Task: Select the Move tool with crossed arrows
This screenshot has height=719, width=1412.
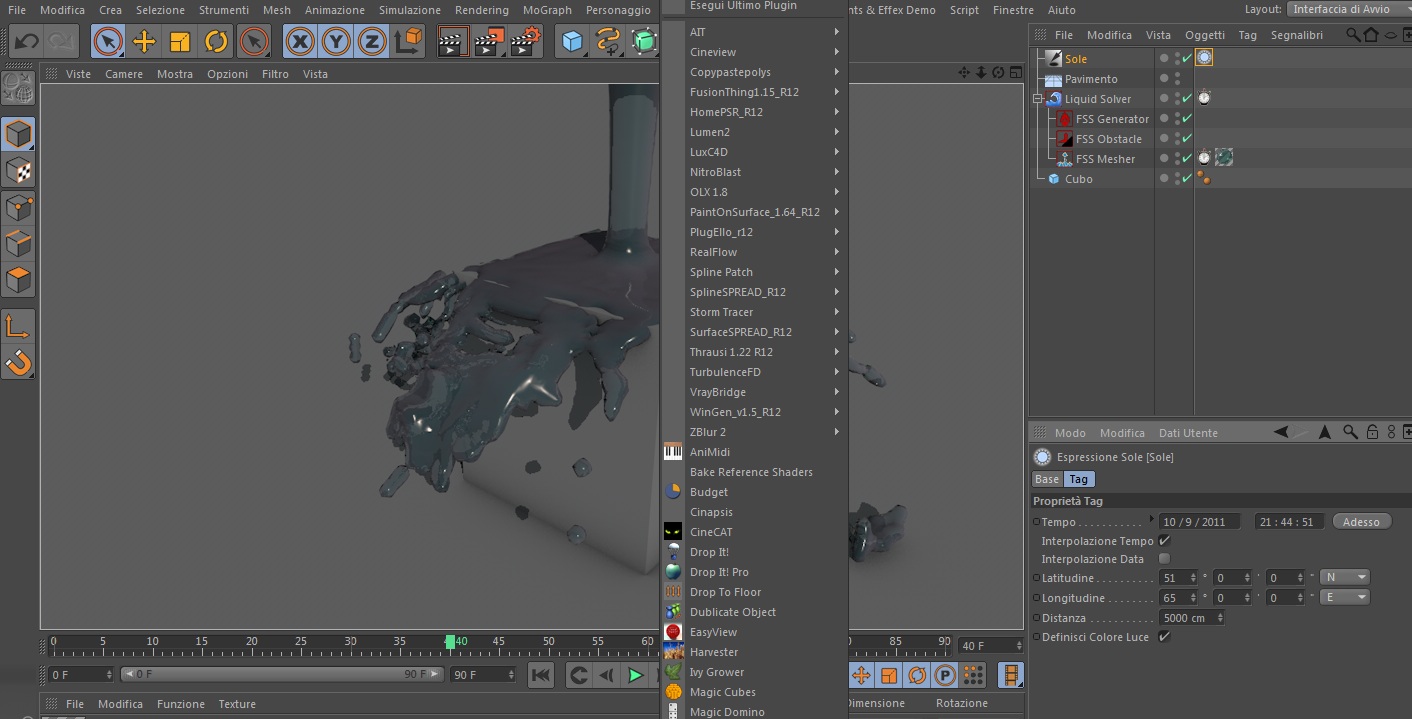Action: [x=144, y=42]
